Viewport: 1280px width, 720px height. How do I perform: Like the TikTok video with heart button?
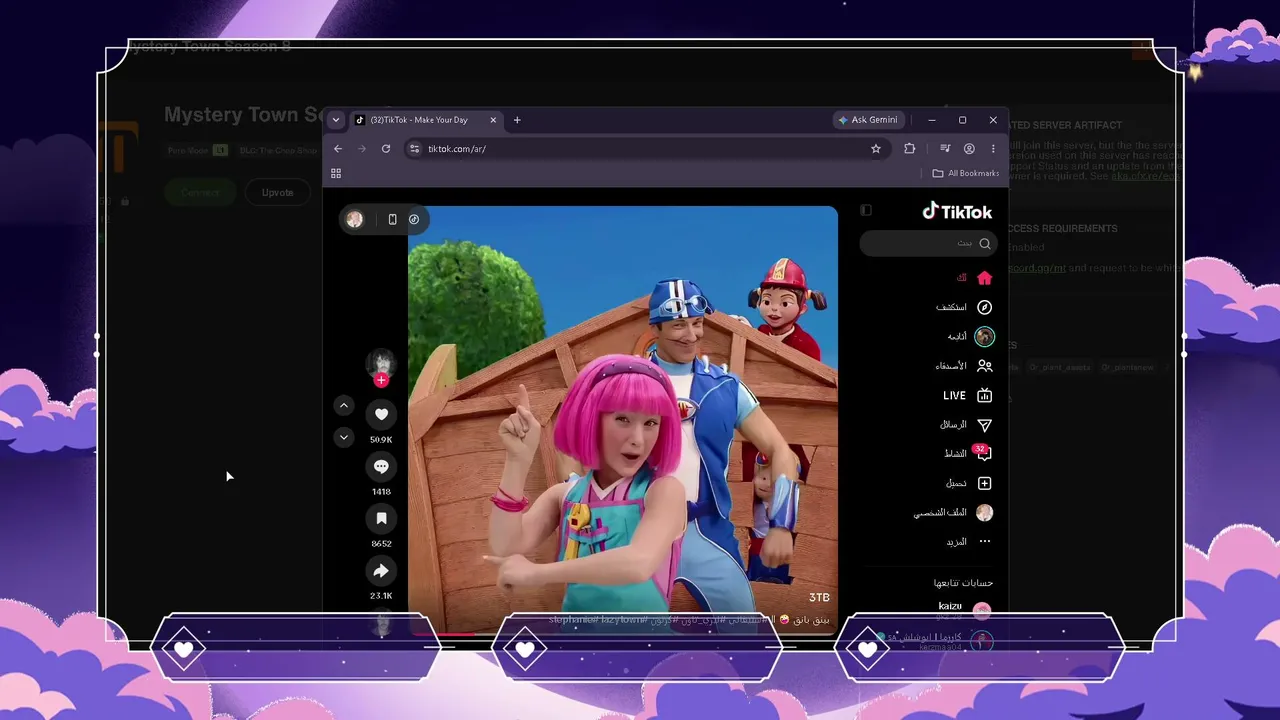(381, 414)
